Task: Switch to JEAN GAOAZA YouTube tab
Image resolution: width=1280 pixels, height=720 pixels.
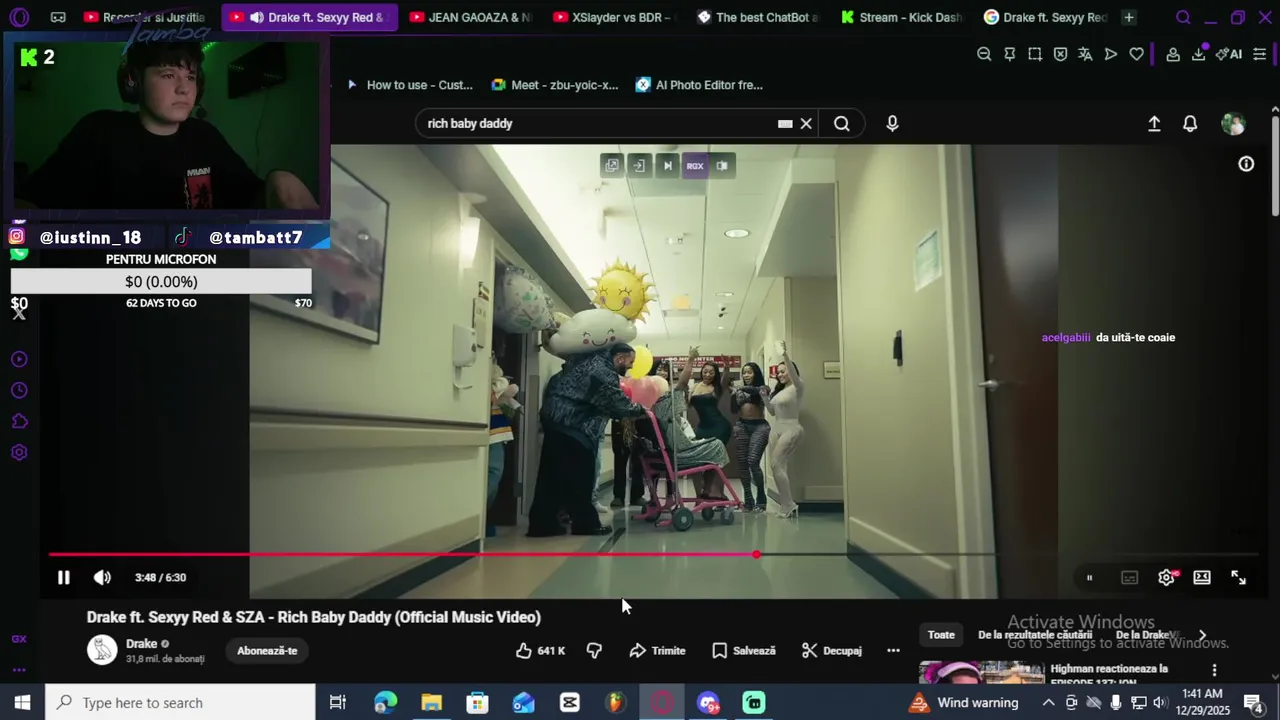Action: click(x=470, y=17)
